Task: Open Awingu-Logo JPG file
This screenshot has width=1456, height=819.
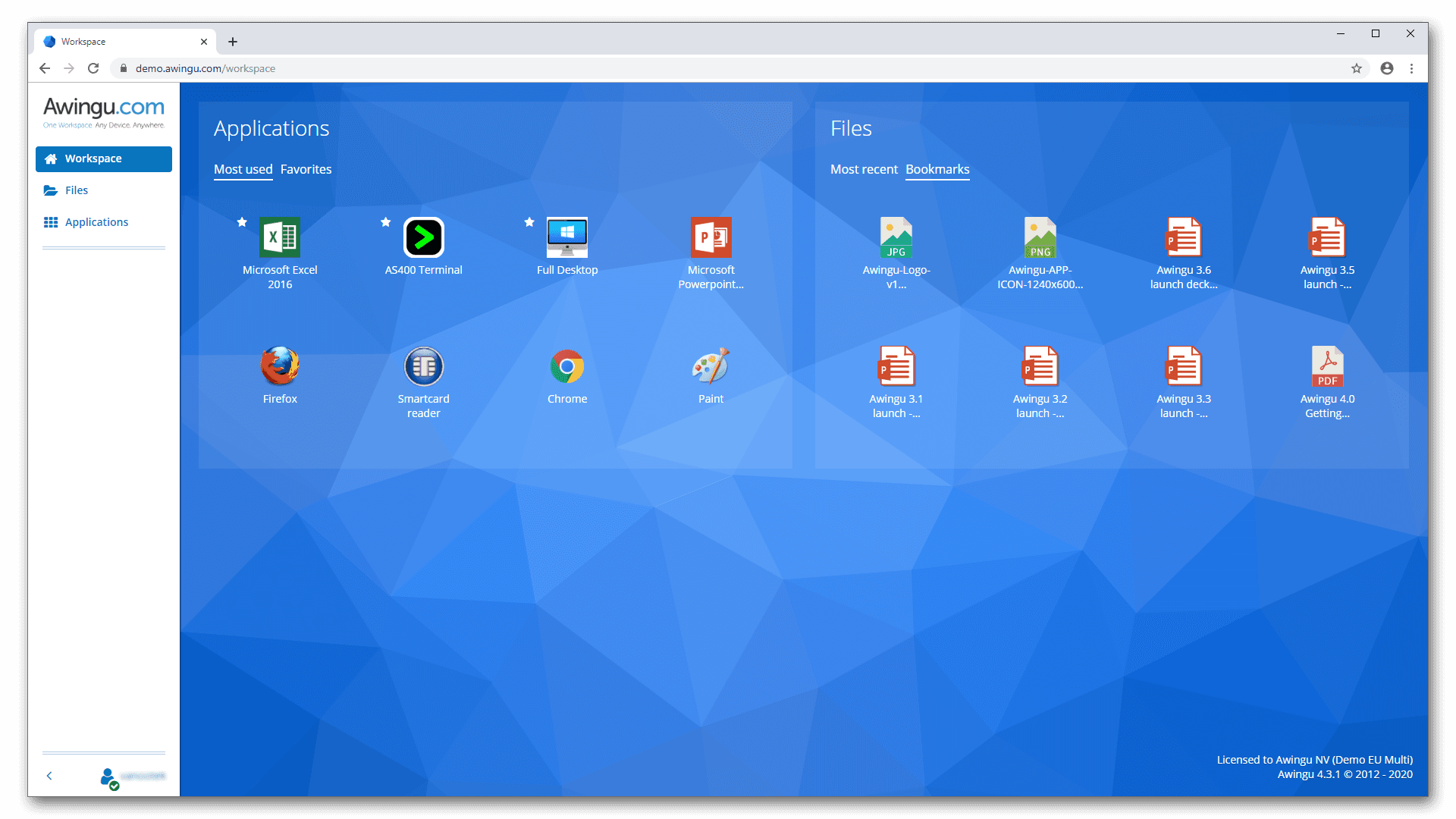Action: pyautogui.click(x=896, y=238)
